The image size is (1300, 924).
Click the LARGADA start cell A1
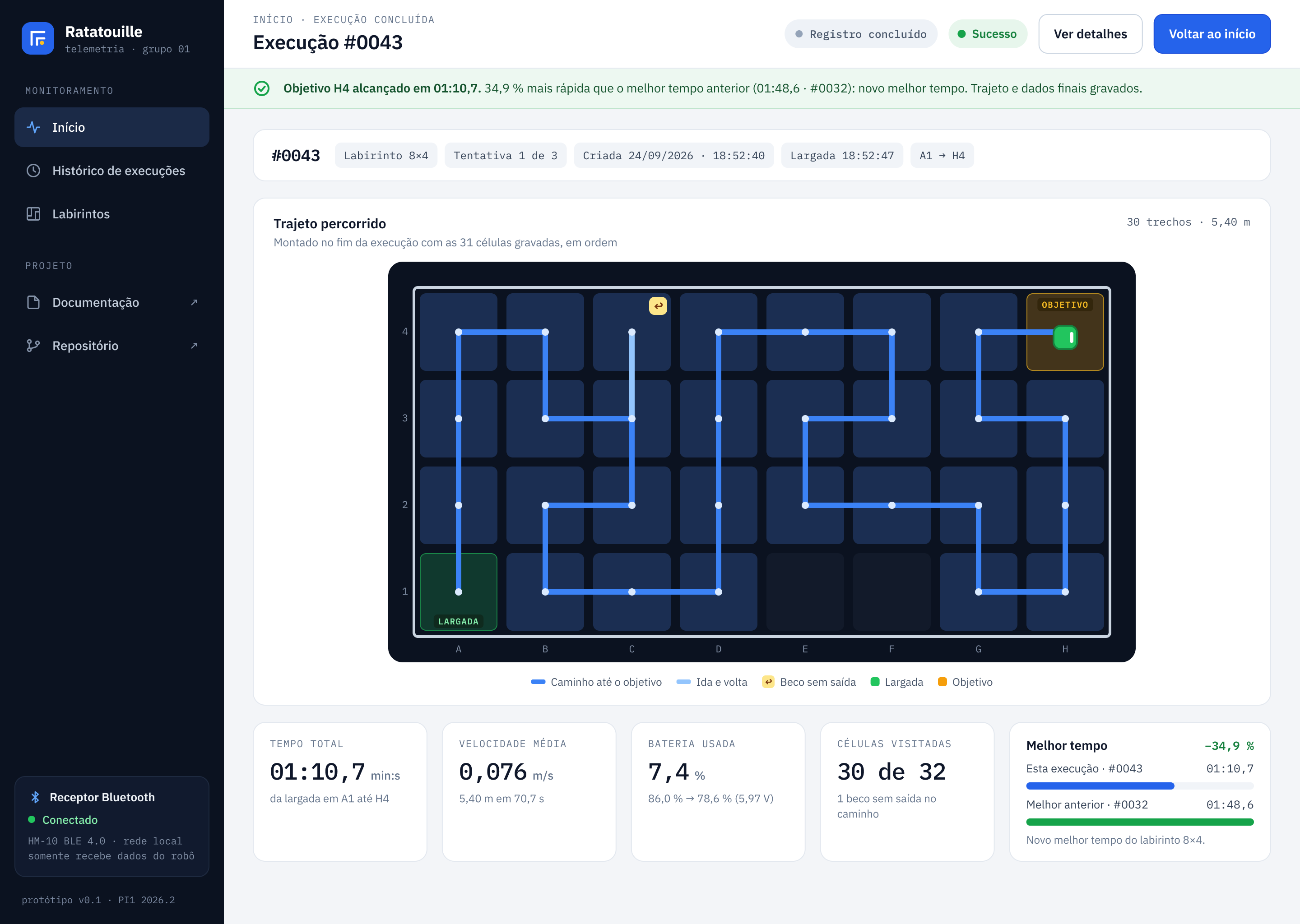[458, 592]
